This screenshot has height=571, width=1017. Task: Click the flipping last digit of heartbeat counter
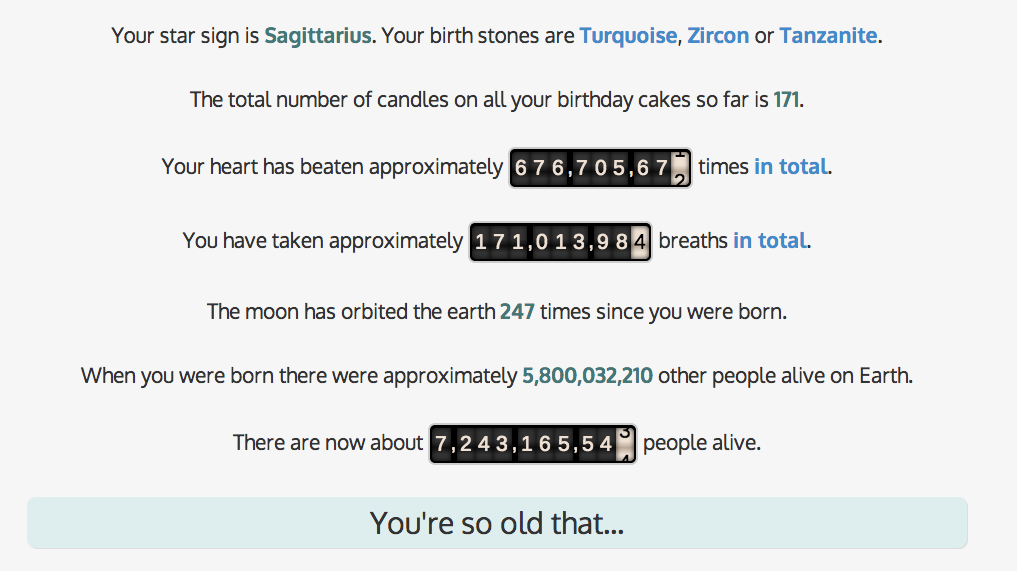[680, 167]
